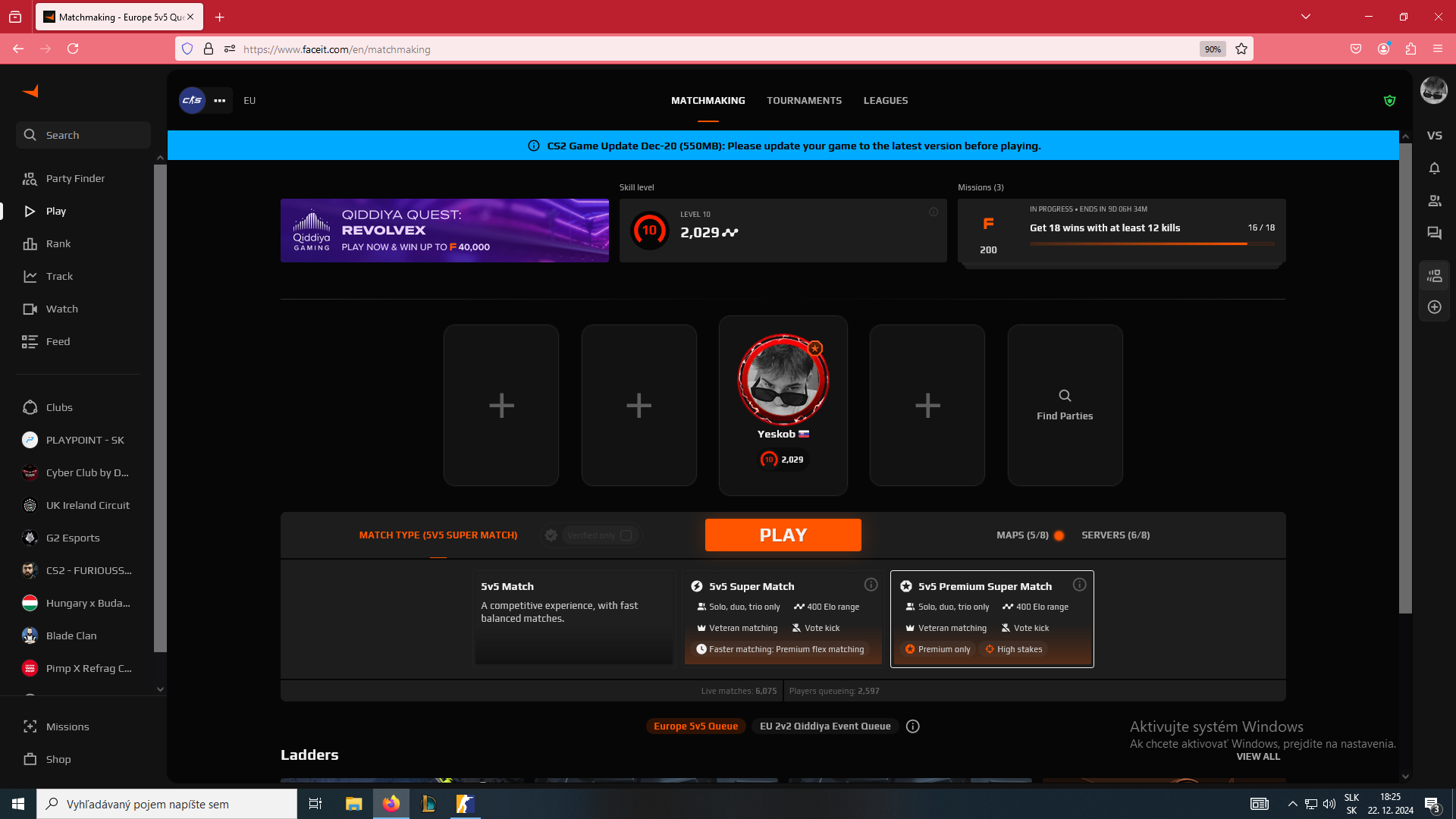Click the sidebar Search field

[x=83, y=135]
